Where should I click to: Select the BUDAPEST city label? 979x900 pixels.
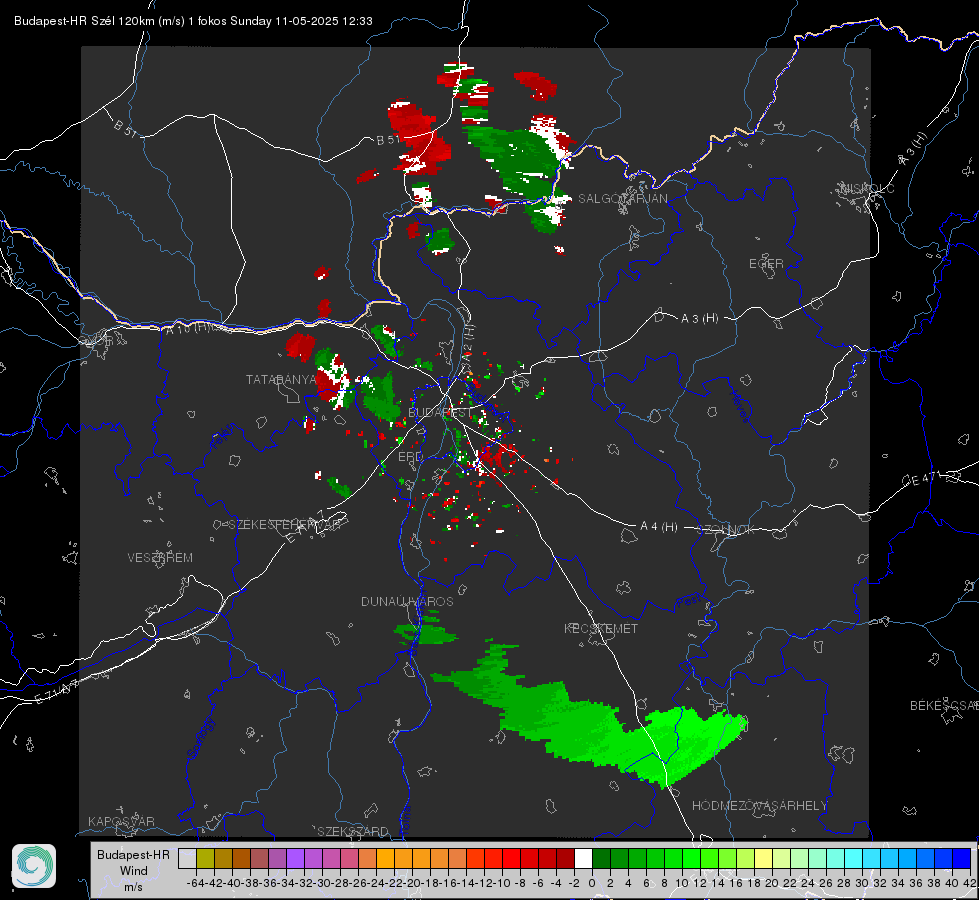pos(440,412)
